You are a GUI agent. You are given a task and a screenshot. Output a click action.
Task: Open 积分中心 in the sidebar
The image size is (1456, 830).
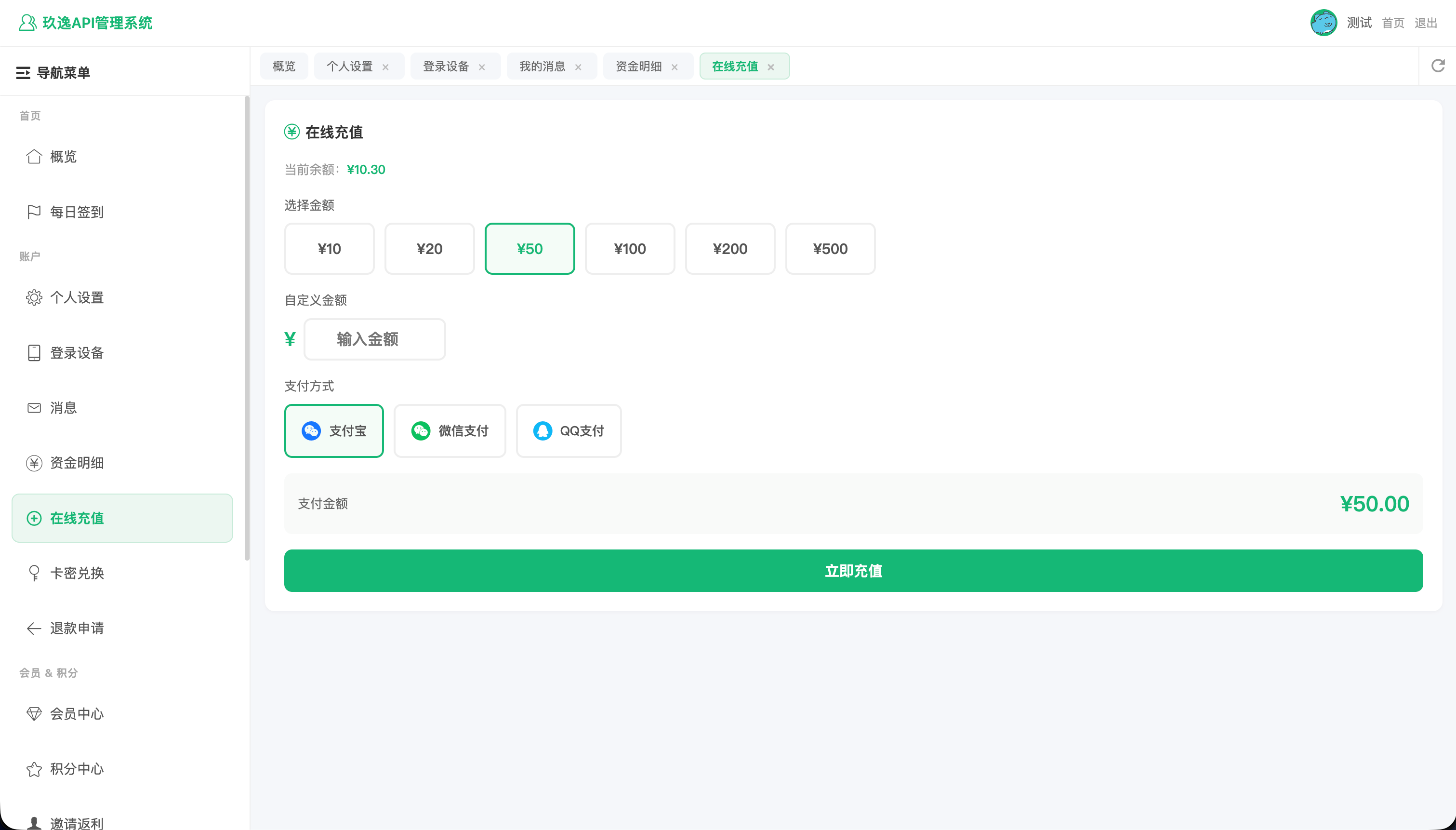[122, 769]
